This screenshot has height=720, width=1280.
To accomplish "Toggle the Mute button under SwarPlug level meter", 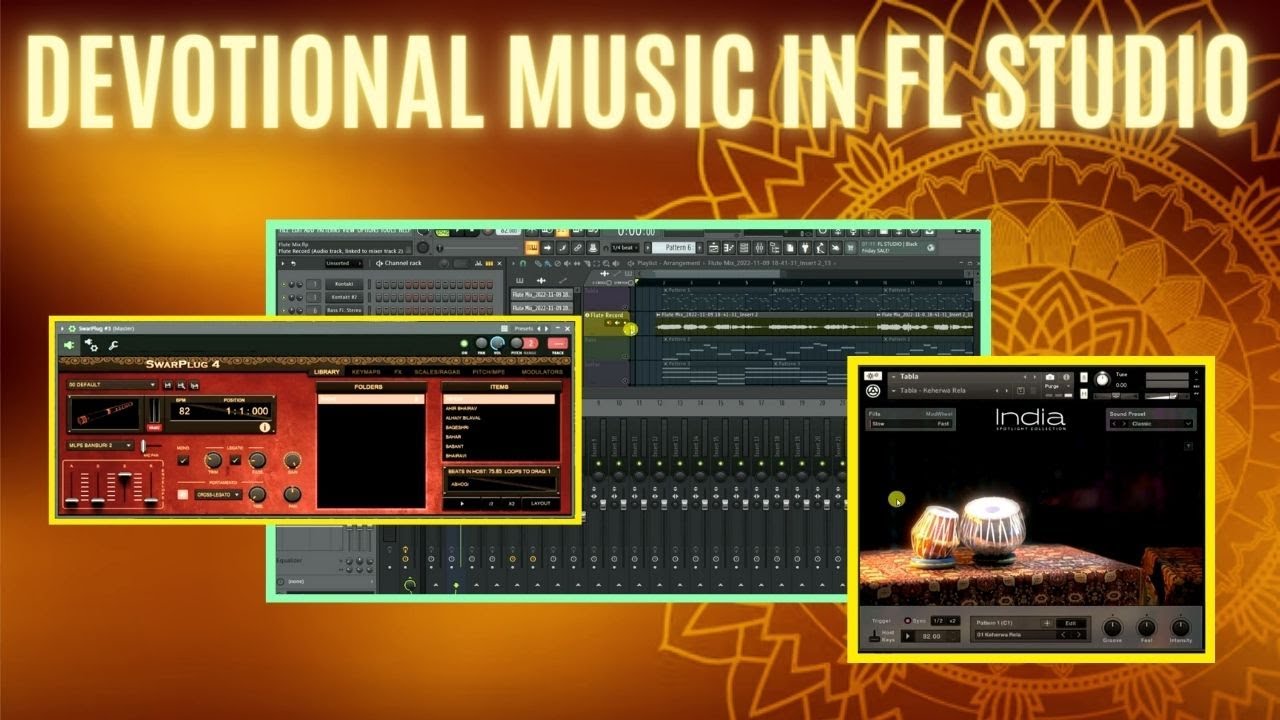I will 154,429.
